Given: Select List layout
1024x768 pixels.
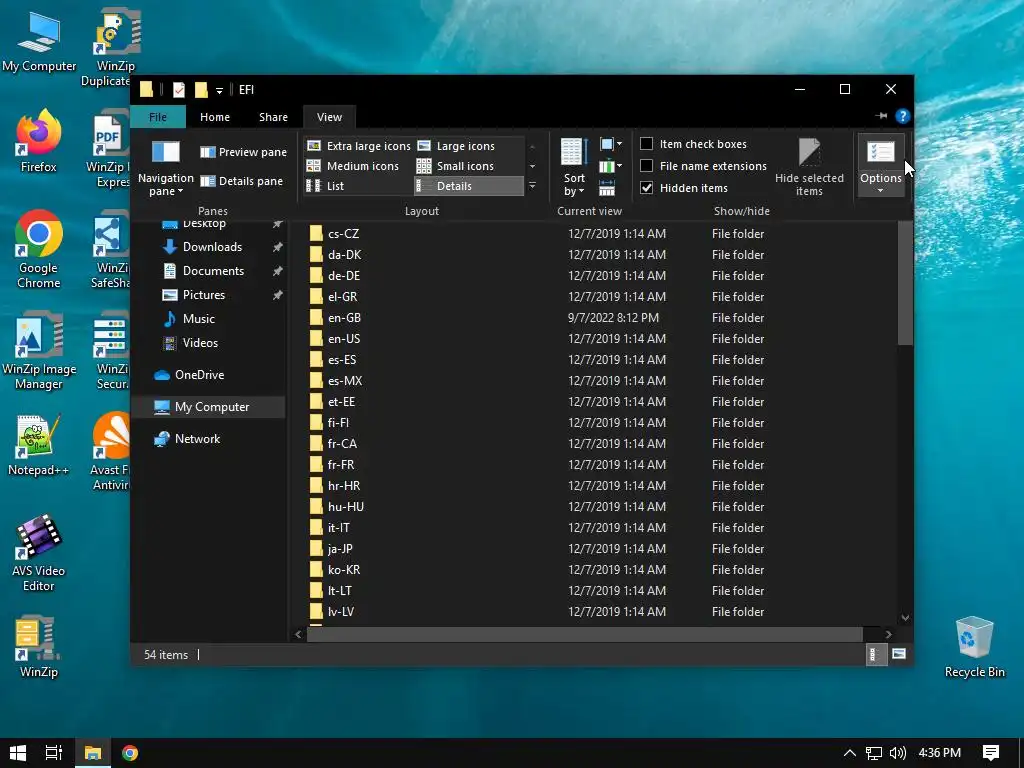Looking at the screenshot, I should tap(325, 186).
